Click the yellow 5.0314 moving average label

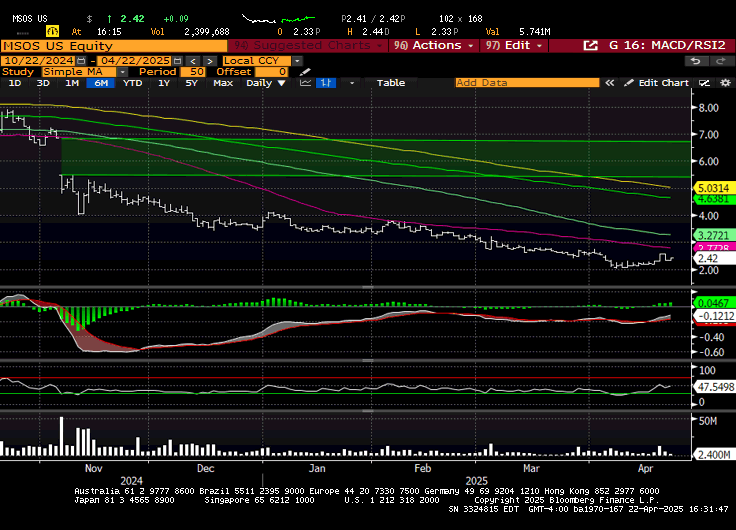pos(713,188)
